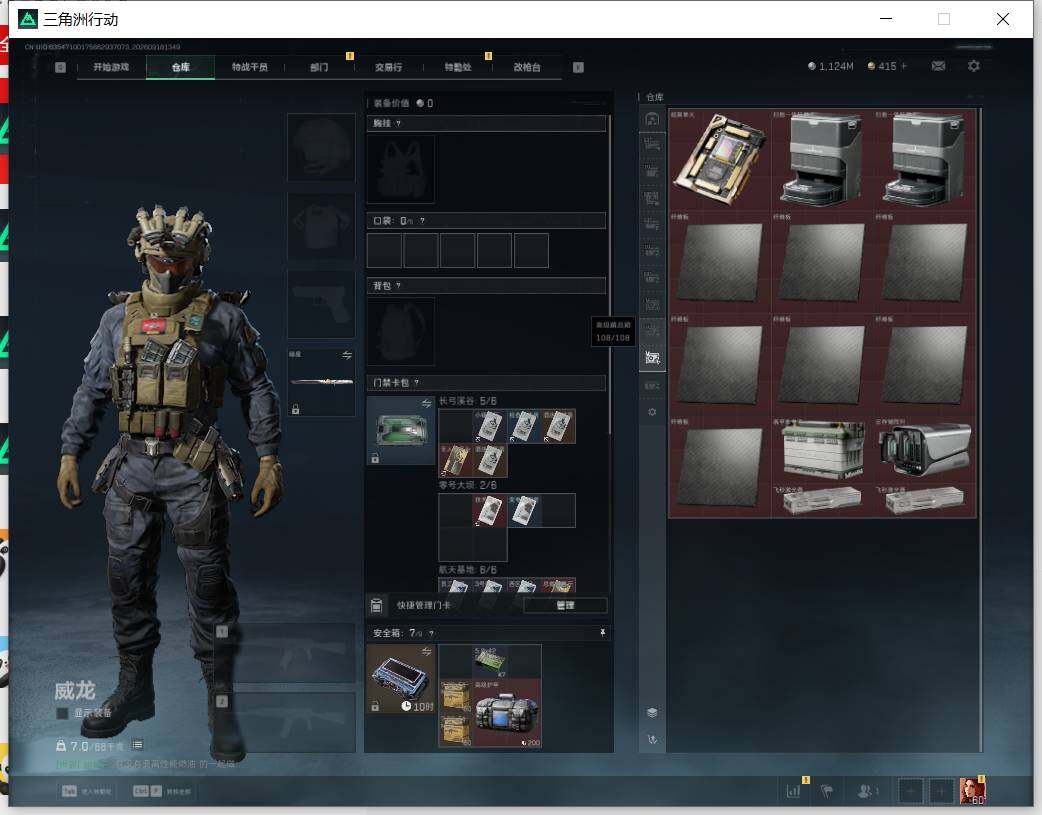Click the swap icon on the 门禁卡包 case
1042x815 pixels.
coord(426,404)
